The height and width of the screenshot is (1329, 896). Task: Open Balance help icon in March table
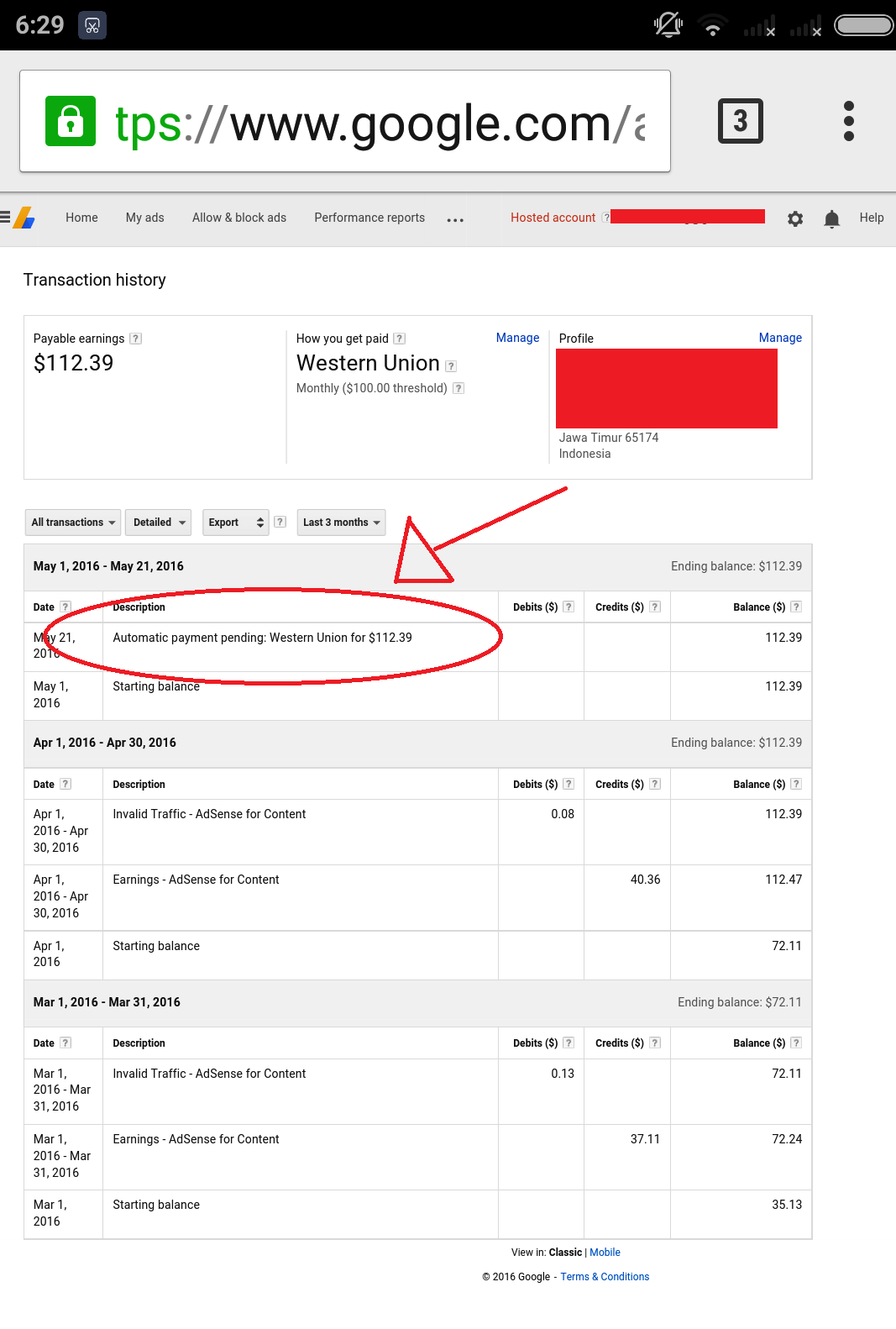point(796,1043)
